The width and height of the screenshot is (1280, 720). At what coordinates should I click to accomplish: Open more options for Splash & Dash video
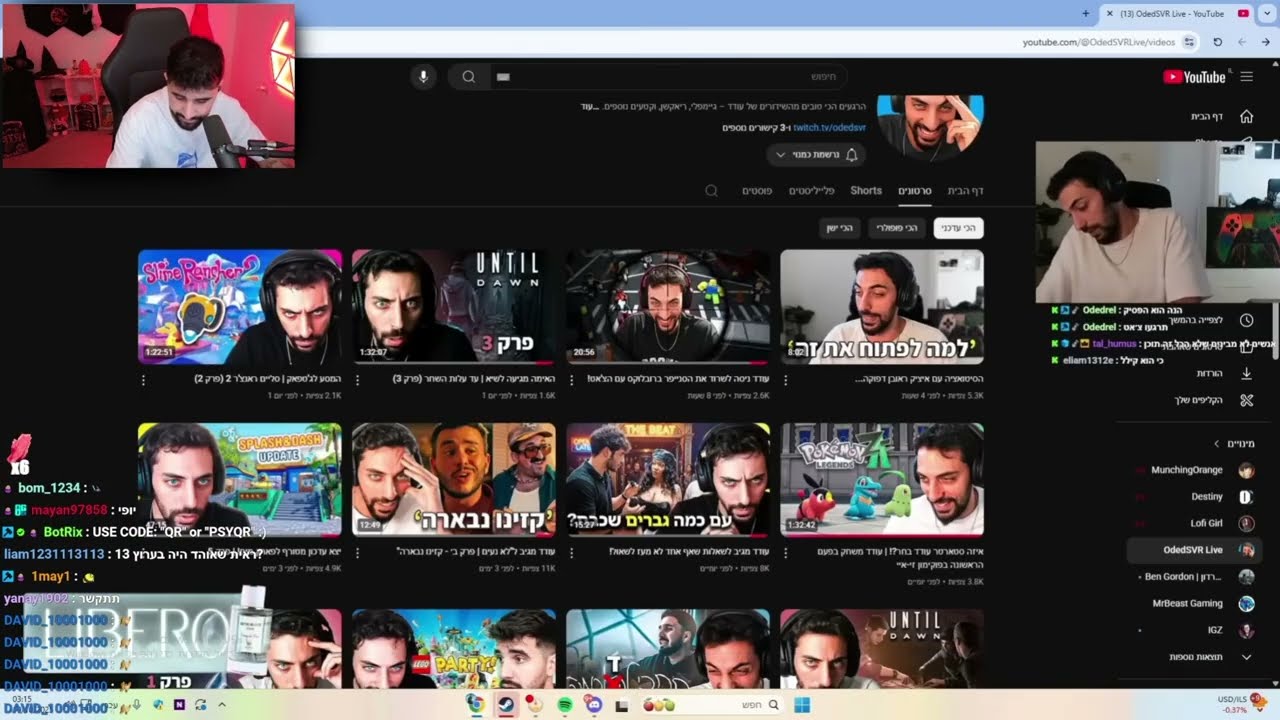point(144,552)
